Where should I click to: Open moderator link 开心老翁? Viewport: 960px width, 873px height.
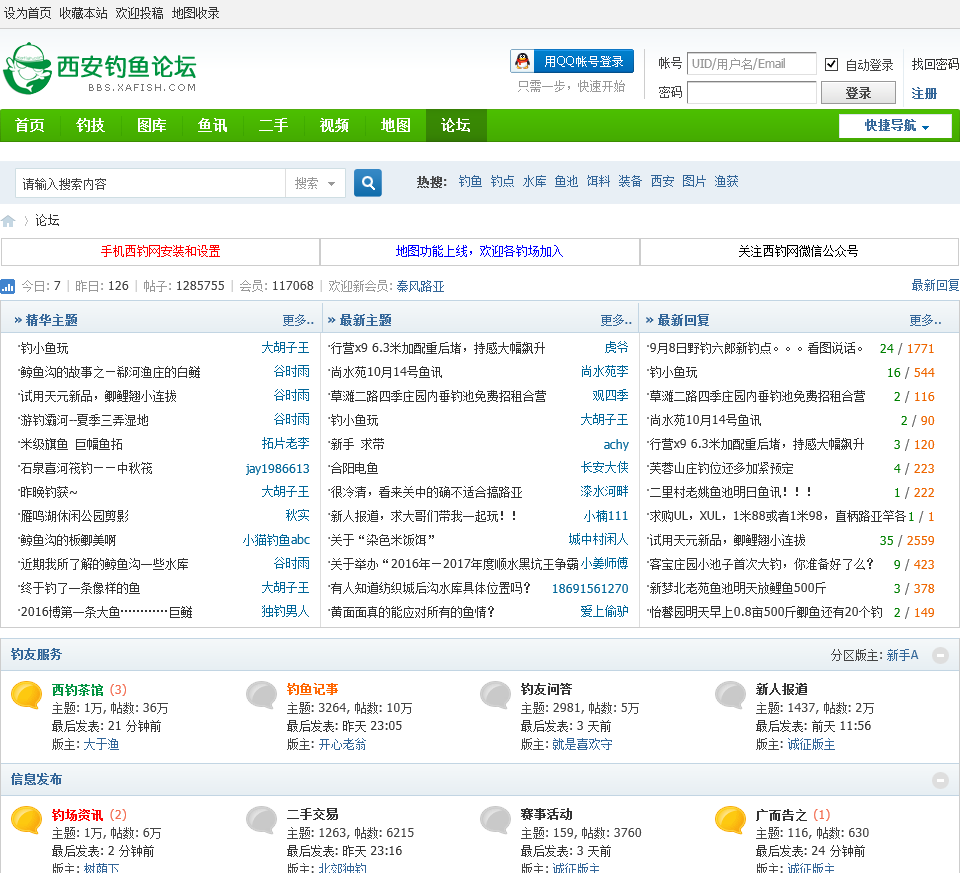343,744
